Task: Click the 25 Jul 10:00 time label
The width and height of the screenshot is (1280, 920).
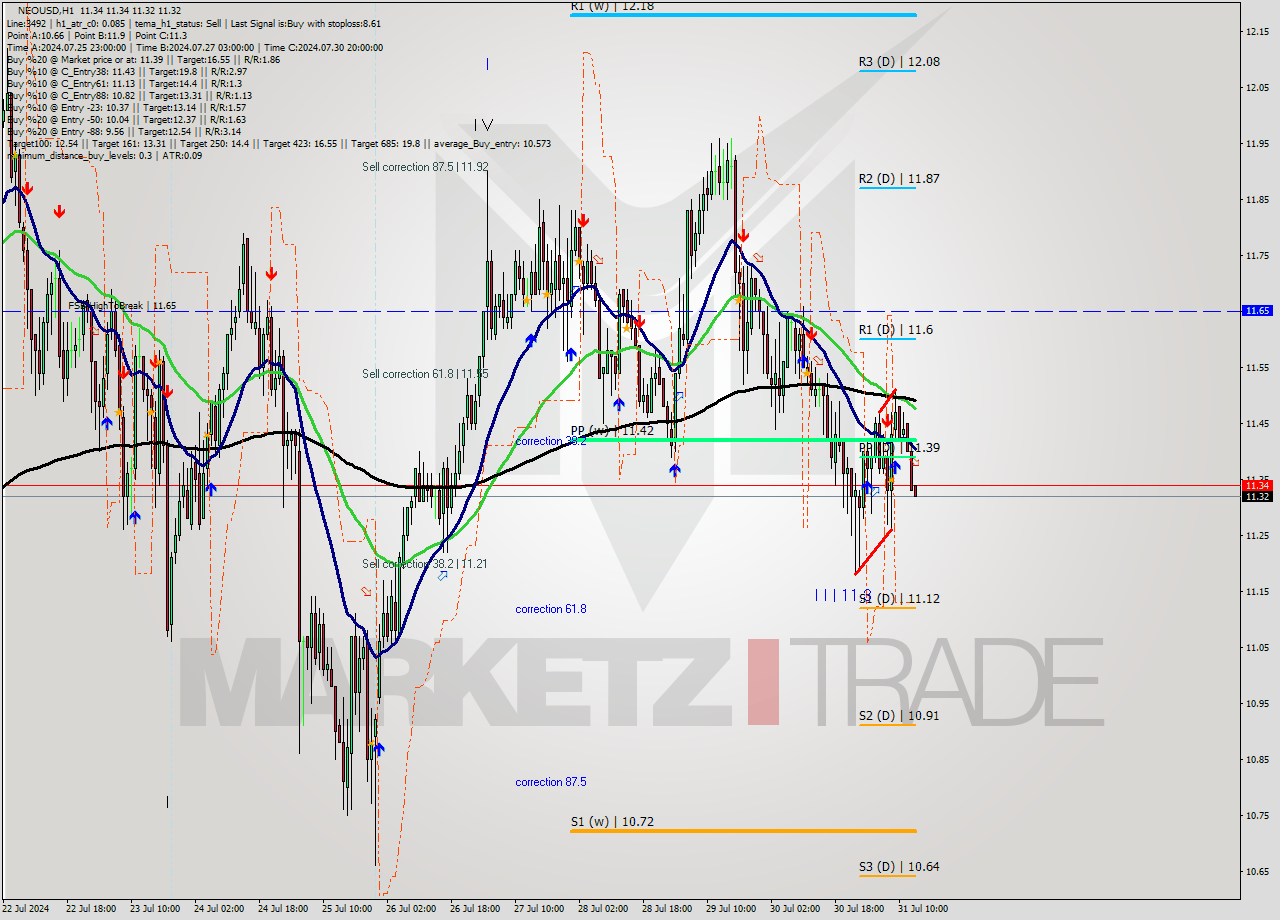Action: click(347, 909)
